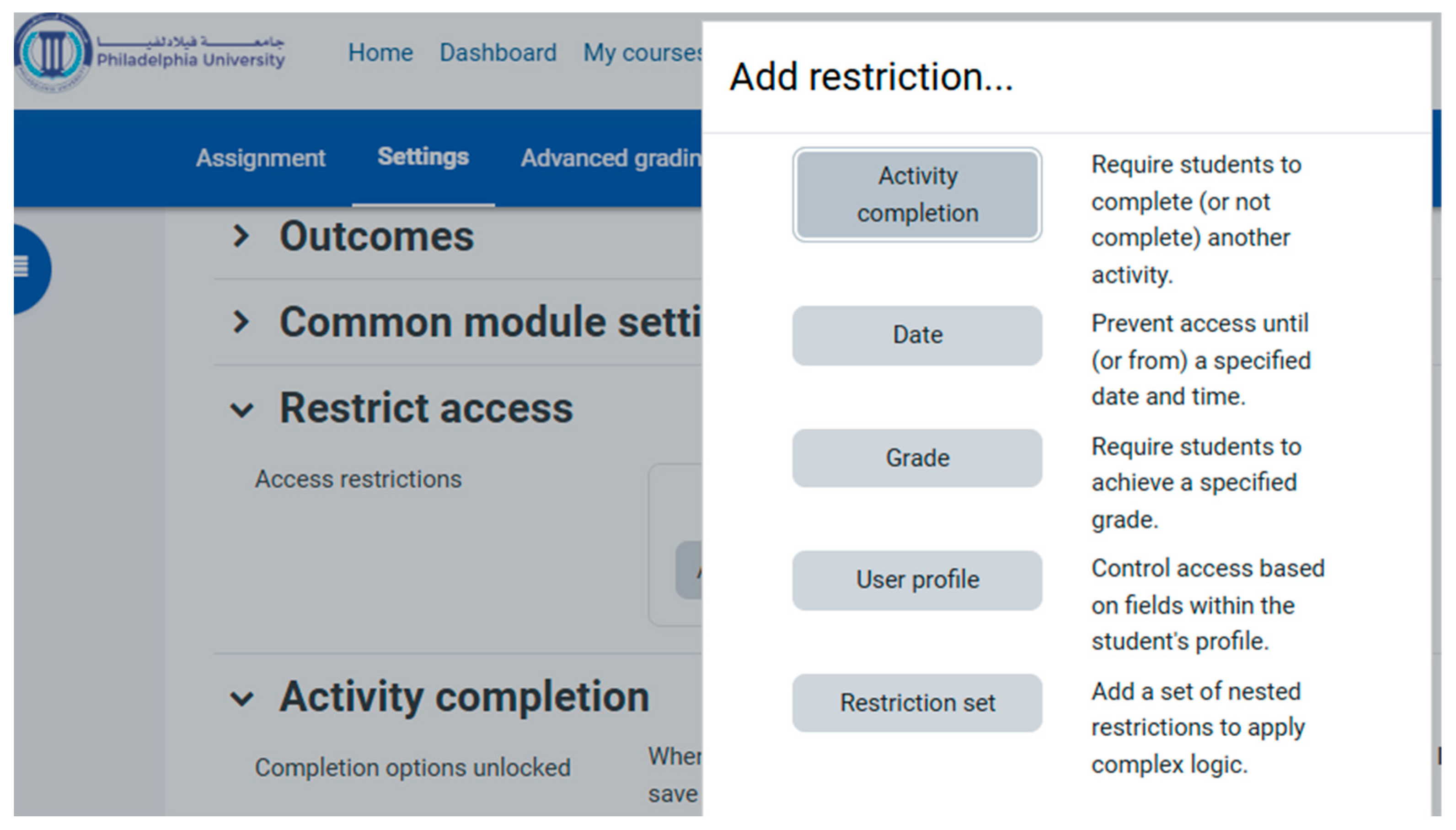The width and height of the screenshot is (1456, 830).
Task: Choose the User profile restriction button
Action: point(916,580)
